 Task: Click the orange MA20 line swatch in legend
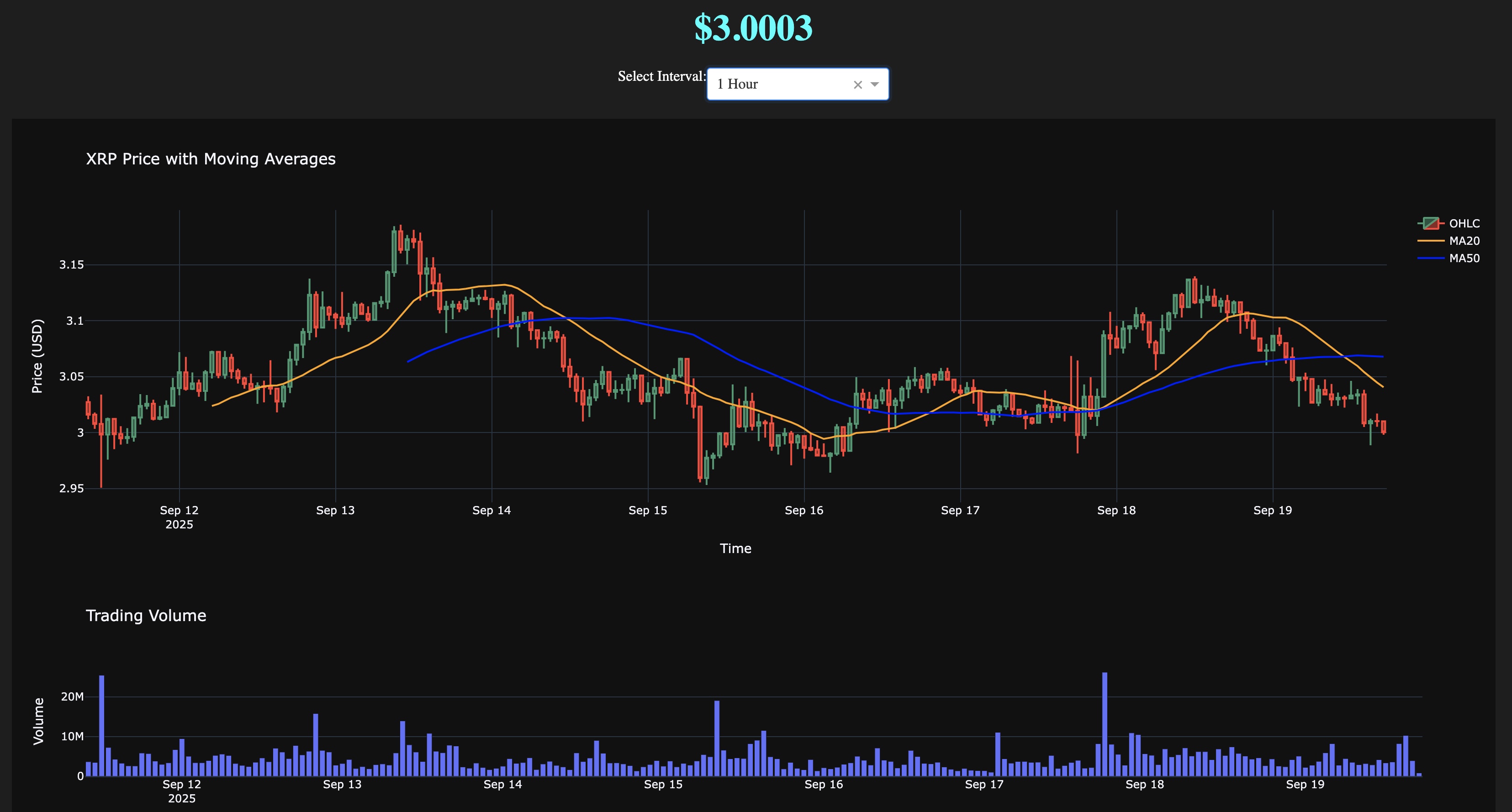coord(1431,241)
